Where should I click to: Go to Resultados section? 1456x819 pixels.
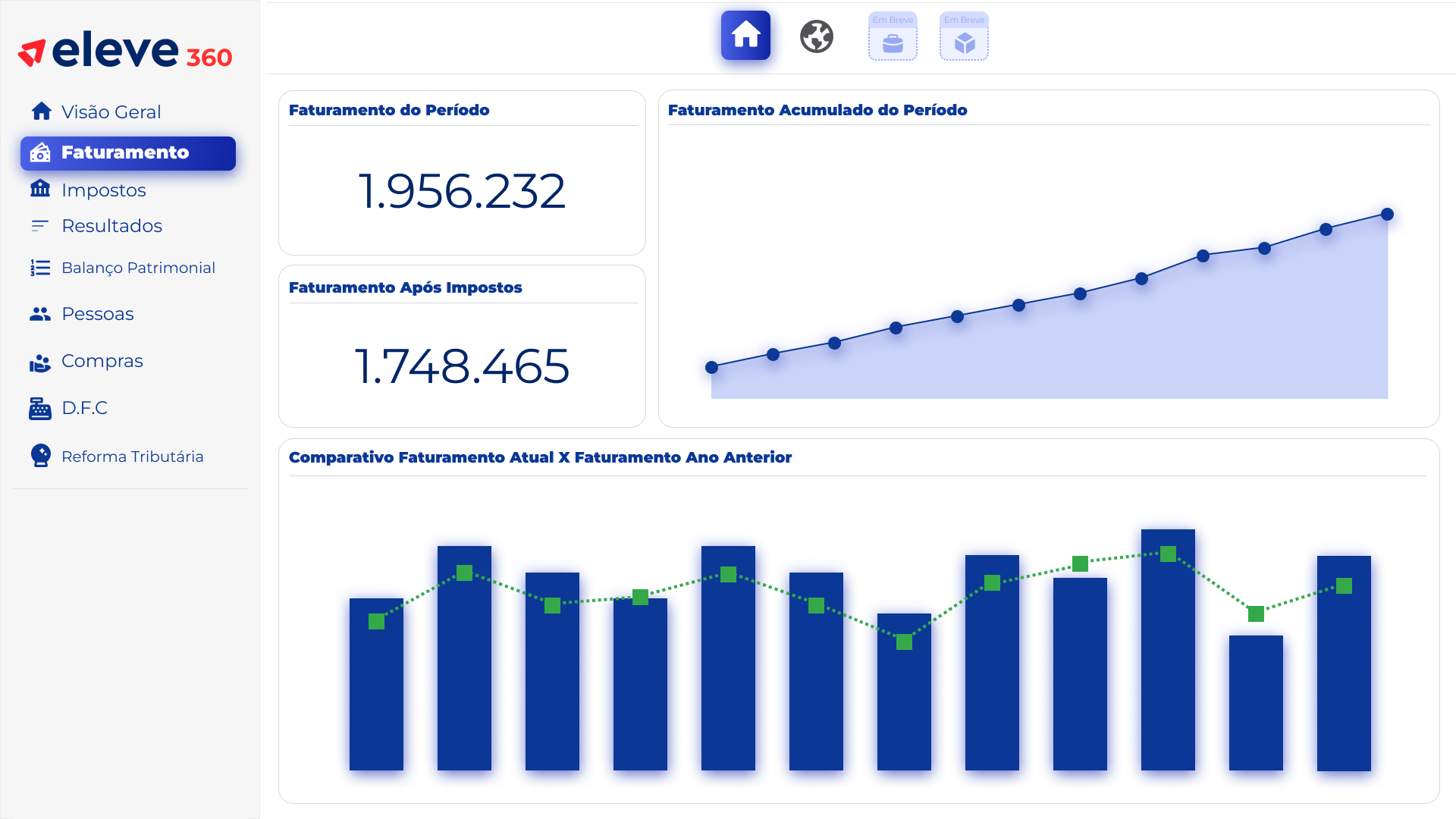tap(111, 226)
